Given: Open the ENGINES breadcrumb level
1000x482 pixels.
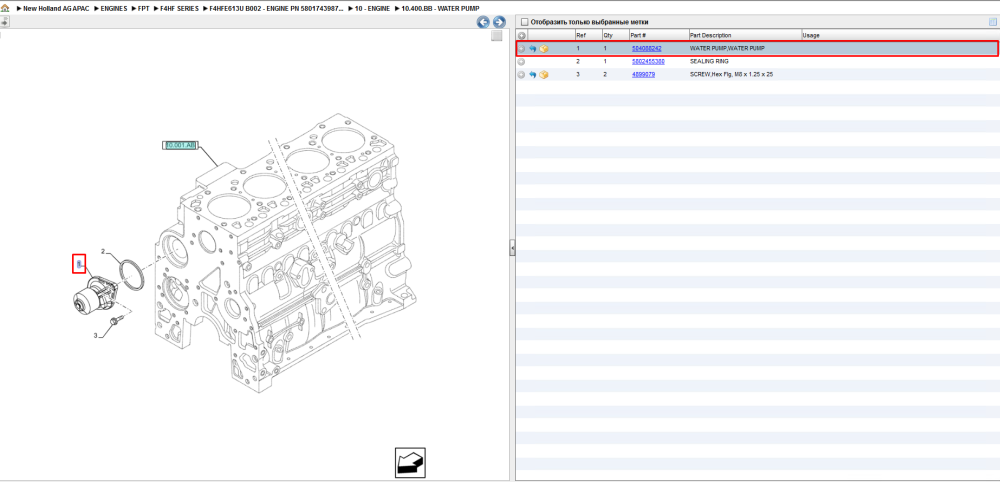Looking at the screenshot, I should tap(114, 8).
